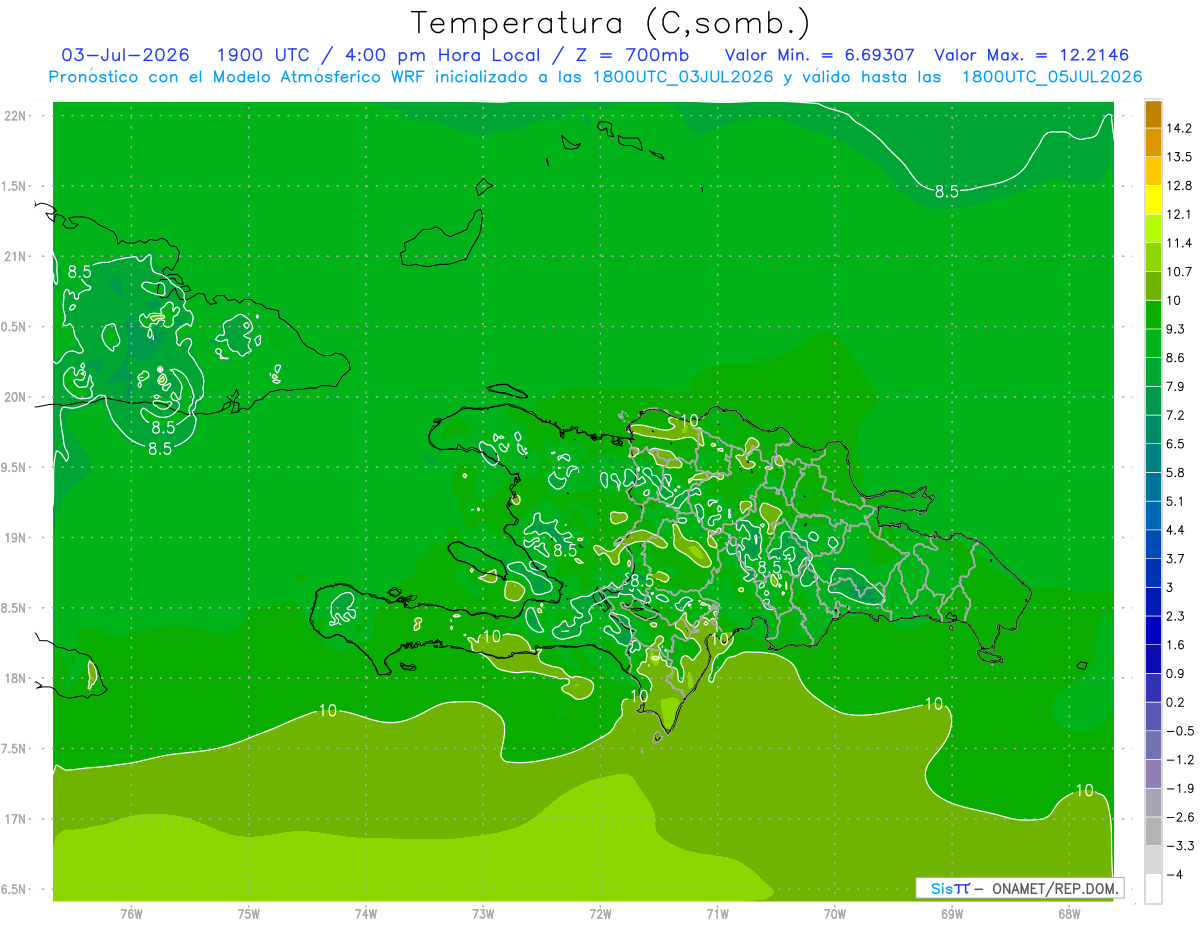
Task: Click the '4.4' legend label
Action: pyautogui.click(x=1177, y=530)
